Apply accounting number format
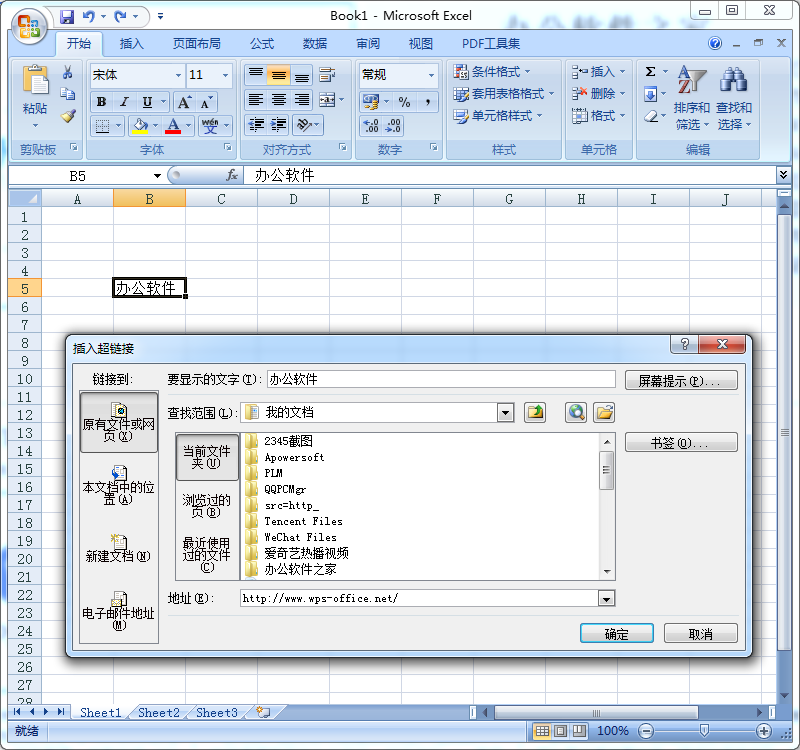 click(371, 102)
